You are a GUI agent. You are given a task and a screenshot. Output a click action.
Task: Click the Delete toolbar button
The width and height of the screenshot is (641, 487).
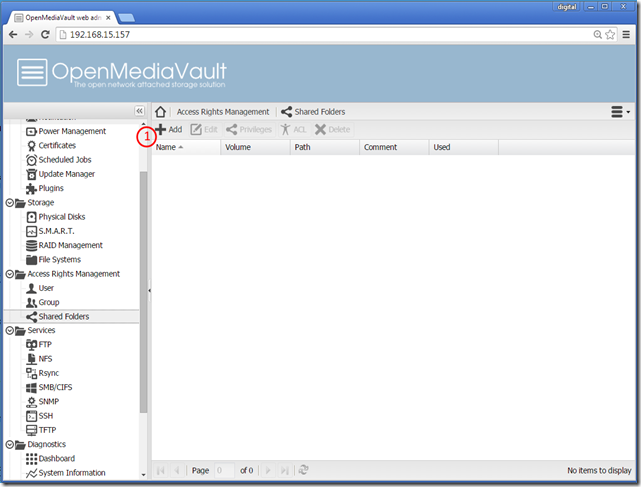pyautogui.click(x=332, y=130)
